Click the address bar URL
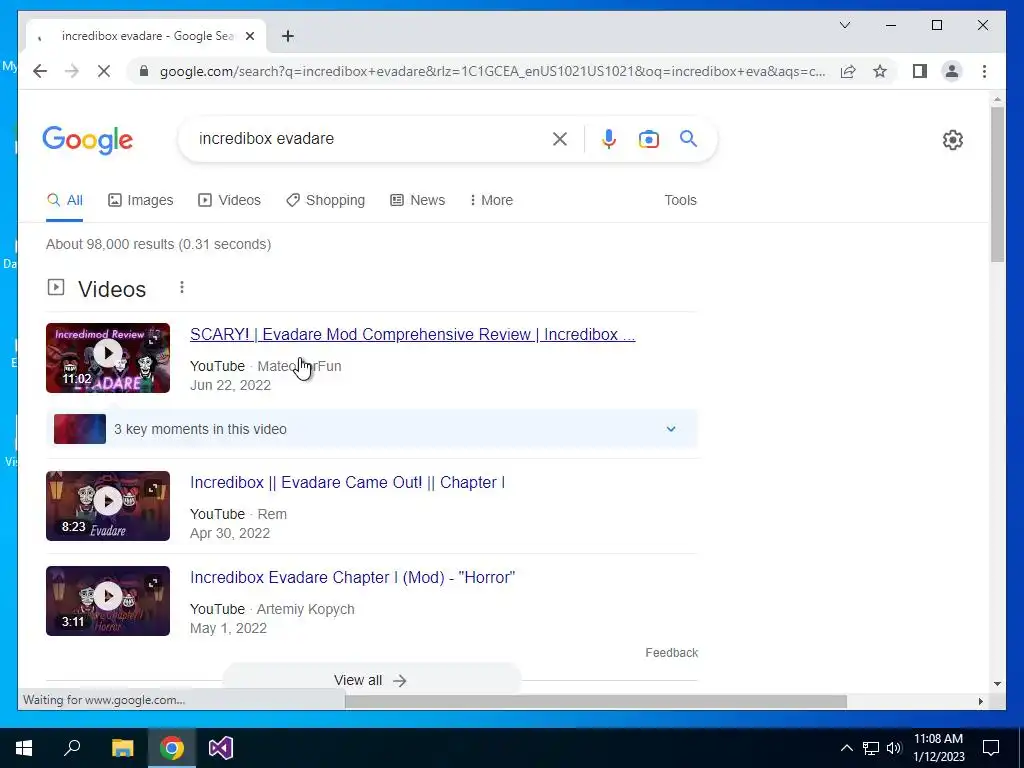 (x=492, y=71)
